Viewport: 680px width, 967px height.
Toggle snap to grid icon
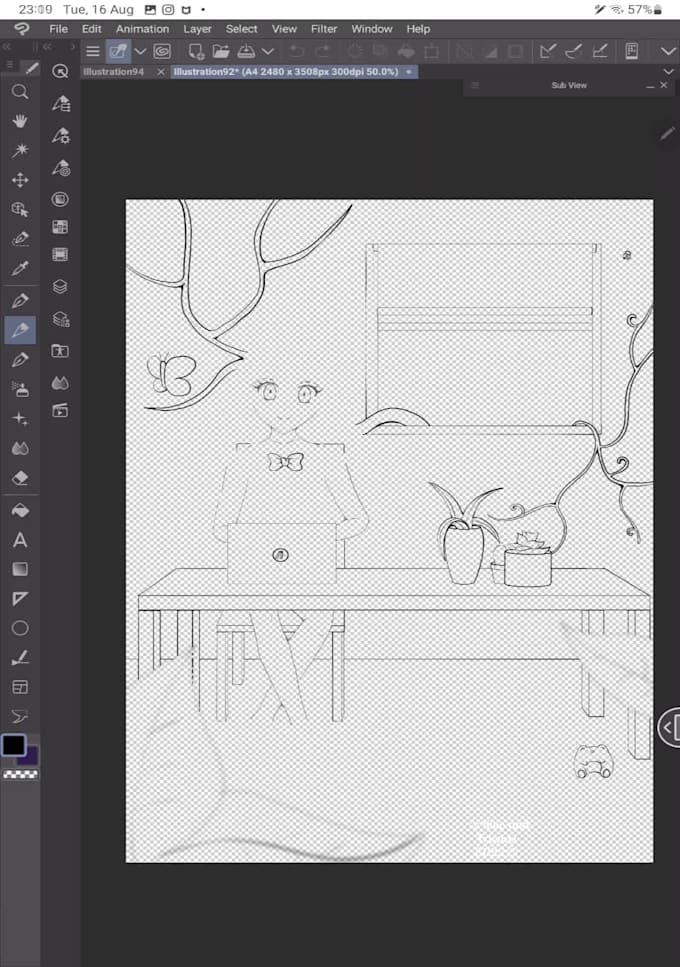[x=600, y=51]
